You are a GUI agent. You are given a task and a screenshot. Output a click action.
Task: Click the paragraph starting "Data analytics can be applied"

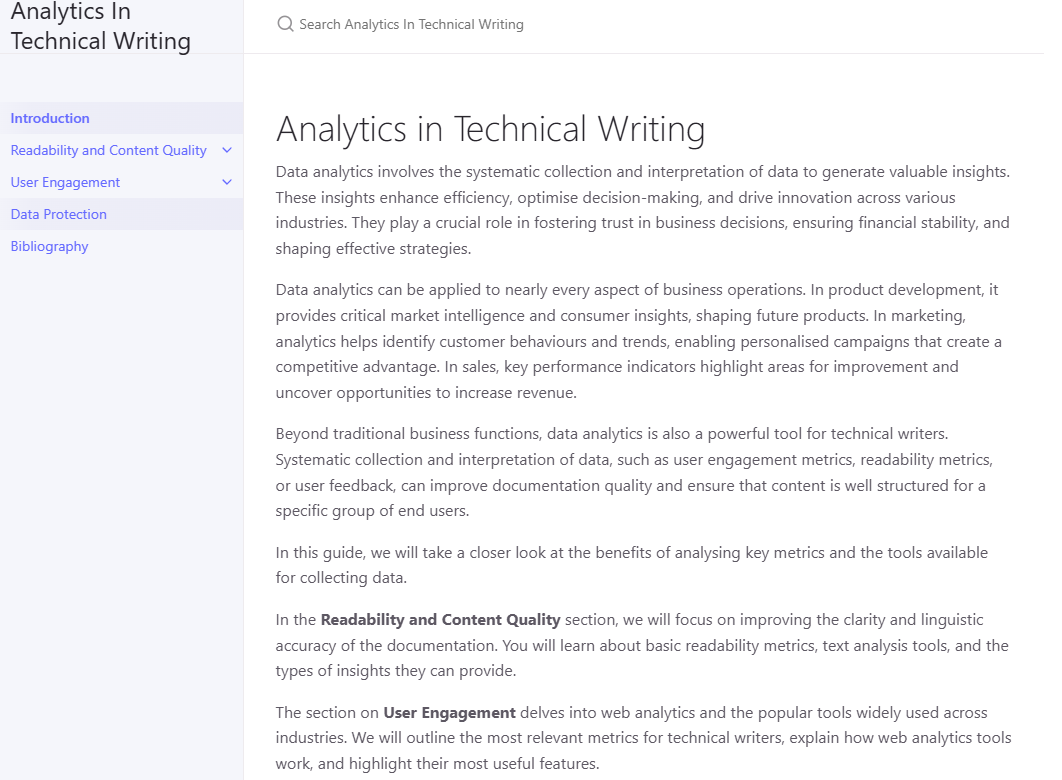[x=639, y=341]
